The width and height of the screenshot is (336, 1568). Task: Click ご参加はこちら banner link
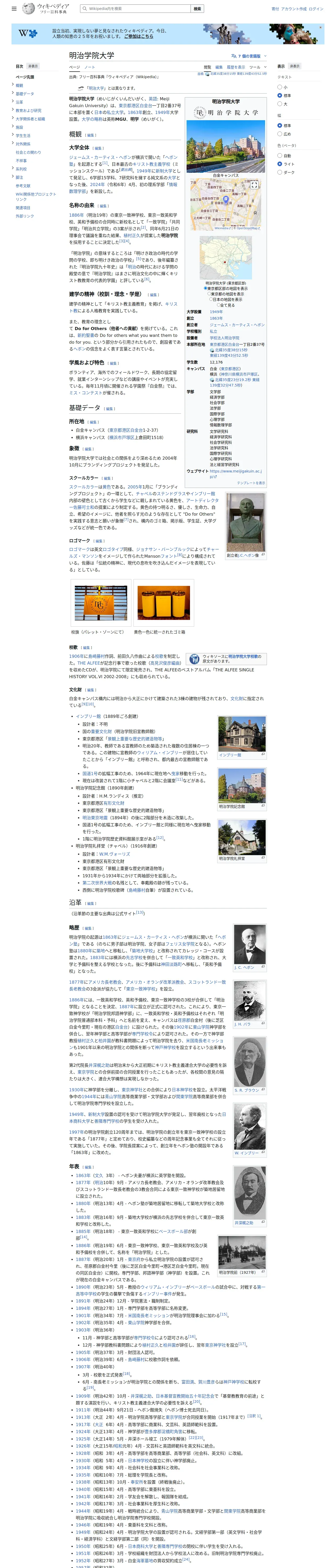click(x=139, y=37)
